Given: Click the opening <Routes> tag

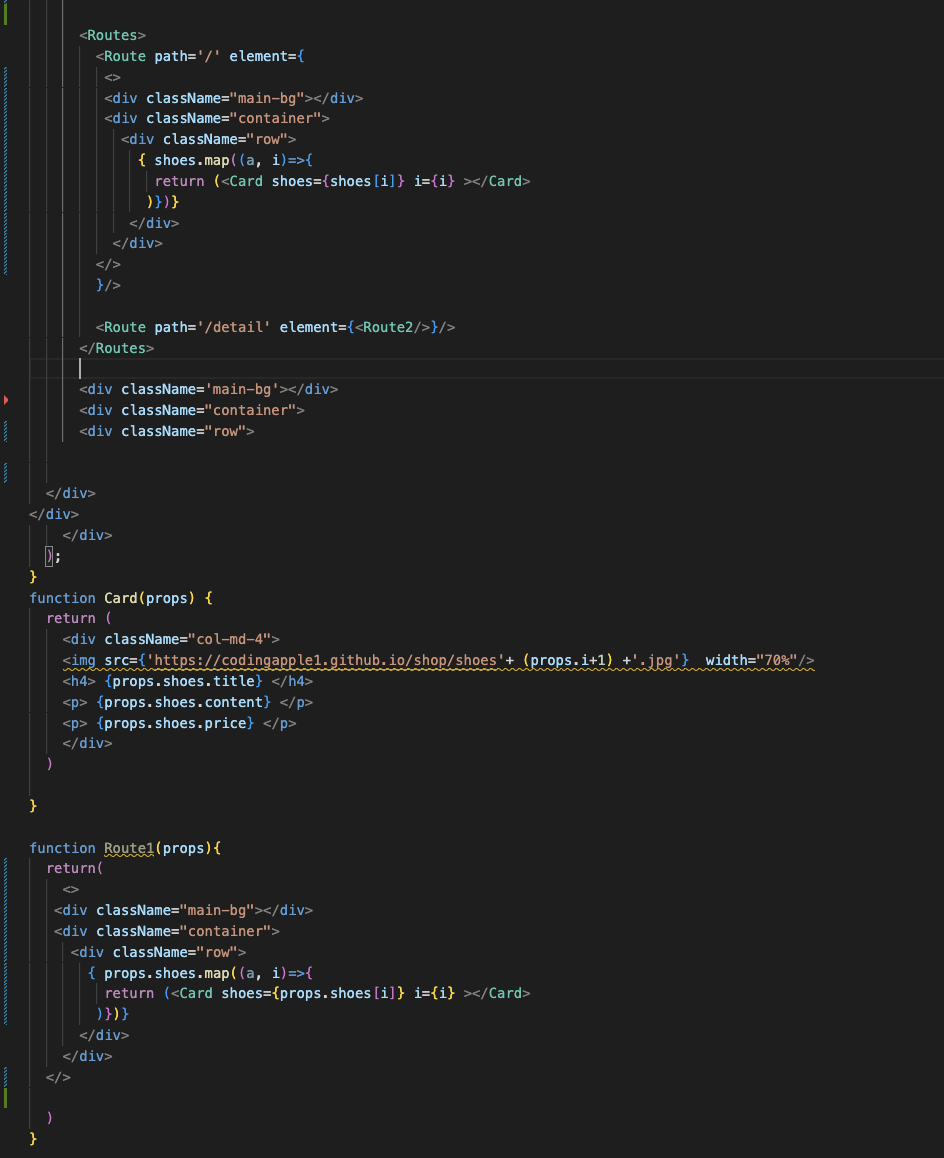Looking at the screenshot, I should (112, 35).
